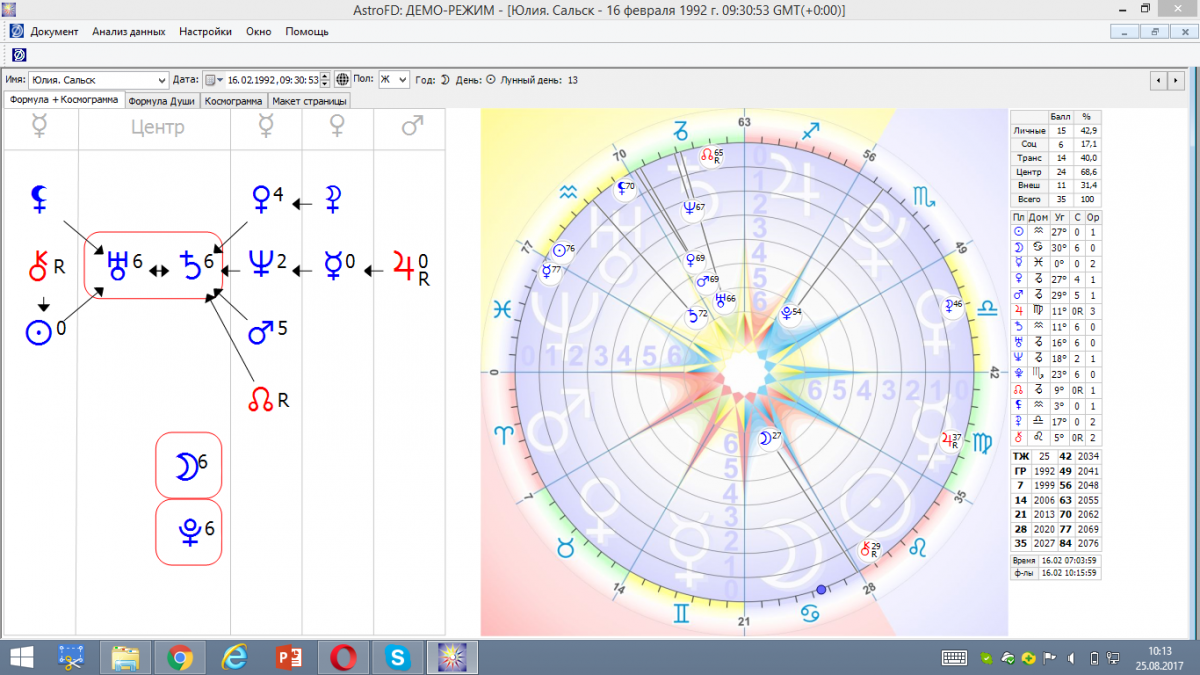The width and height of the screenshot is (1200, 675).
Task: Expand the gender 'Пол' dropdown
Action: point(401,80)
